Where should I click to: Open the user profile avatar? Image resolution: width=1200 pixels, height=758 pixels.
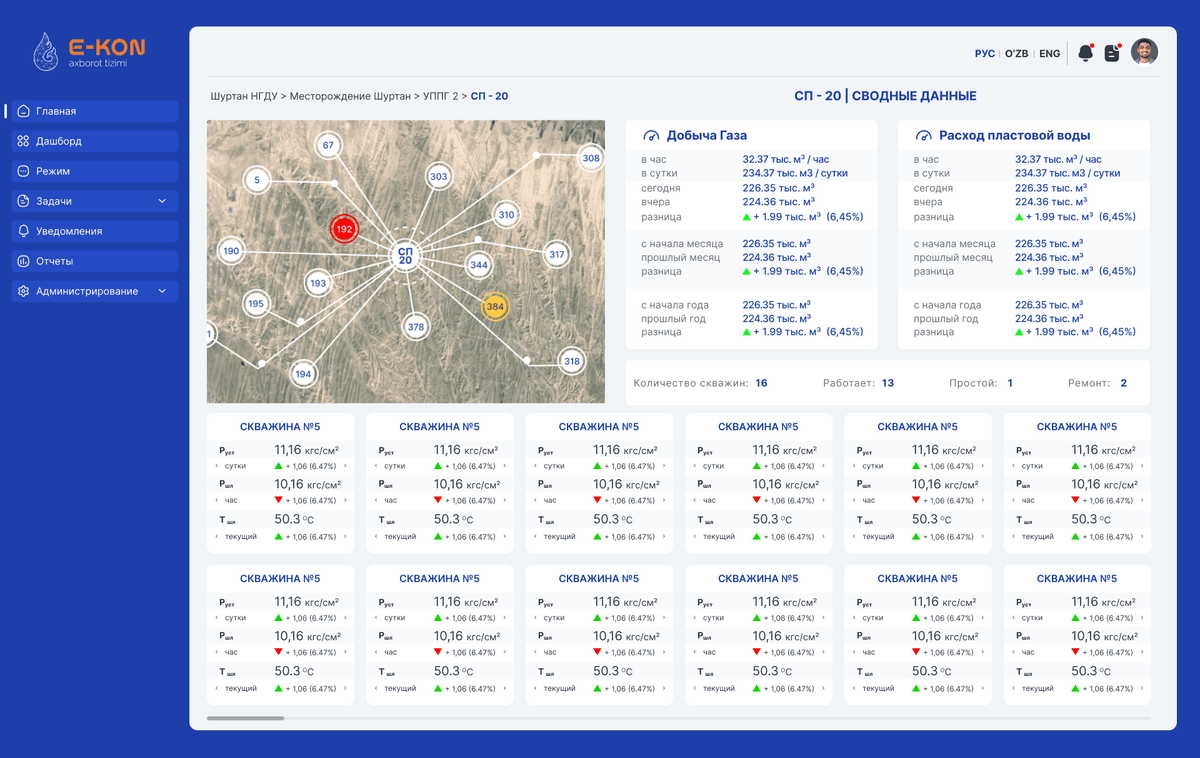coord(1144,52)
